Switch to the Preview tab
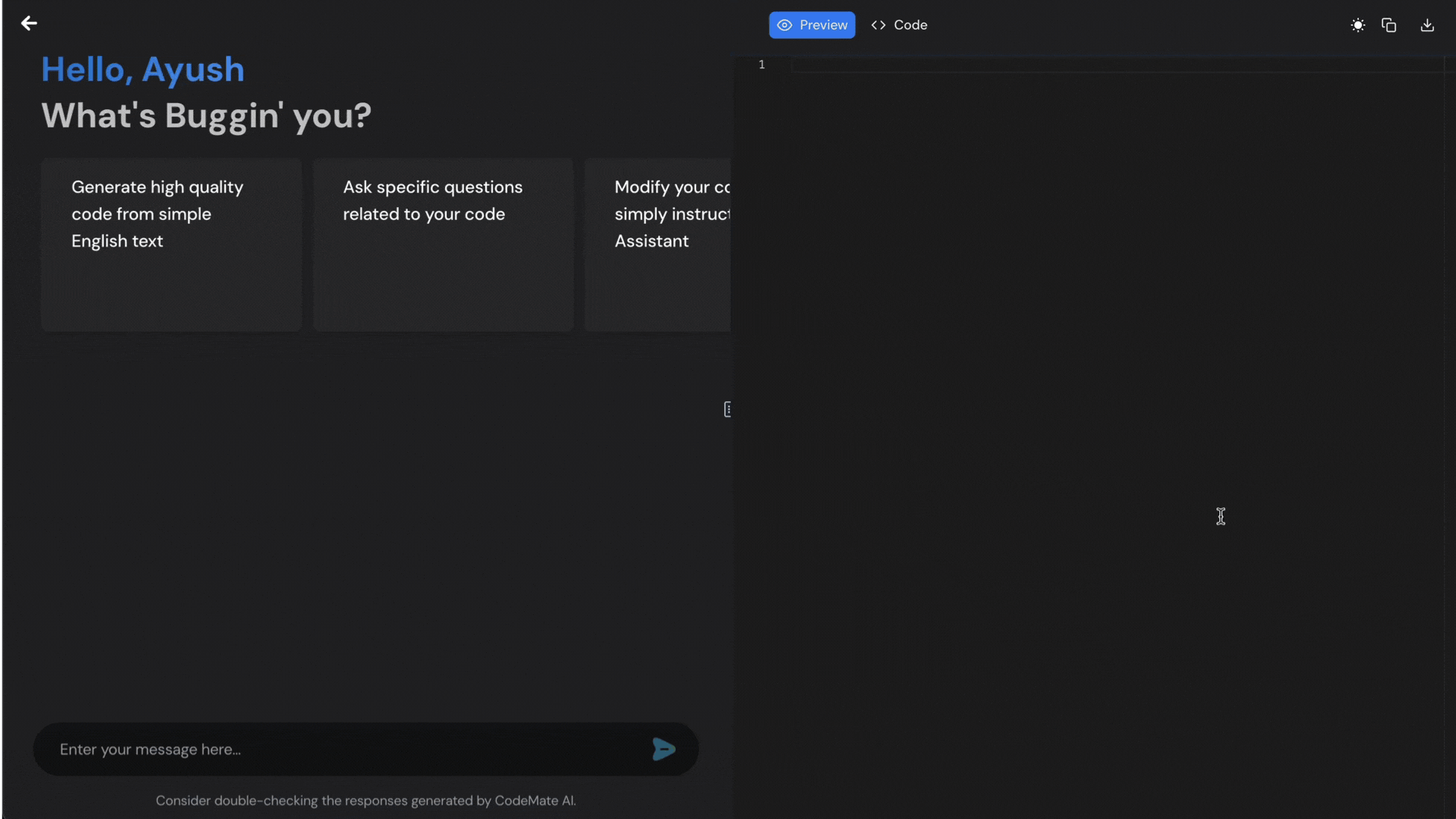This screenshot has width=1456, height=819. point(811,25)
